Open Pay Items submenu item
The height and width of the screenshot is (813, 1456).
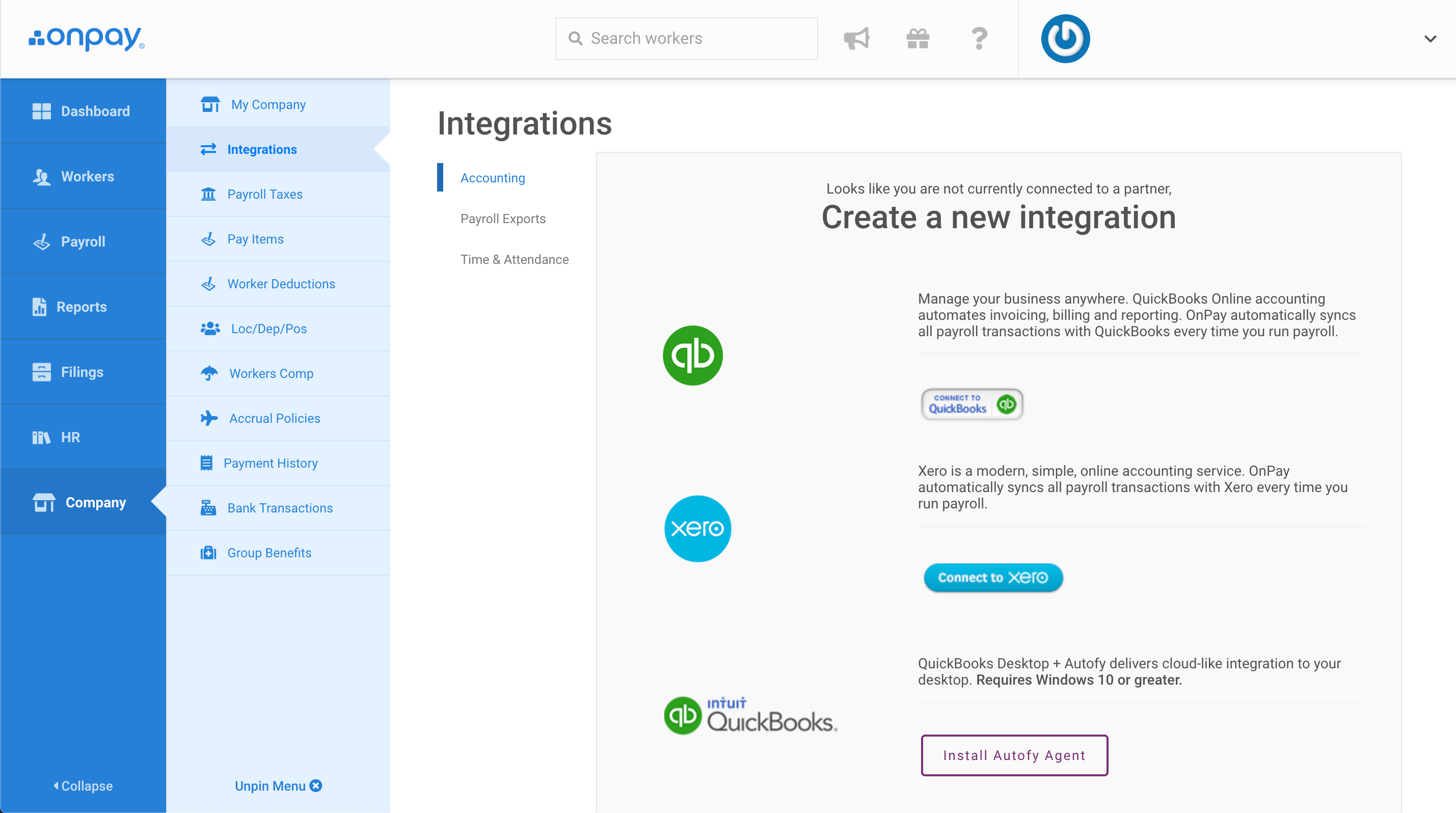(x=278, y=239)
